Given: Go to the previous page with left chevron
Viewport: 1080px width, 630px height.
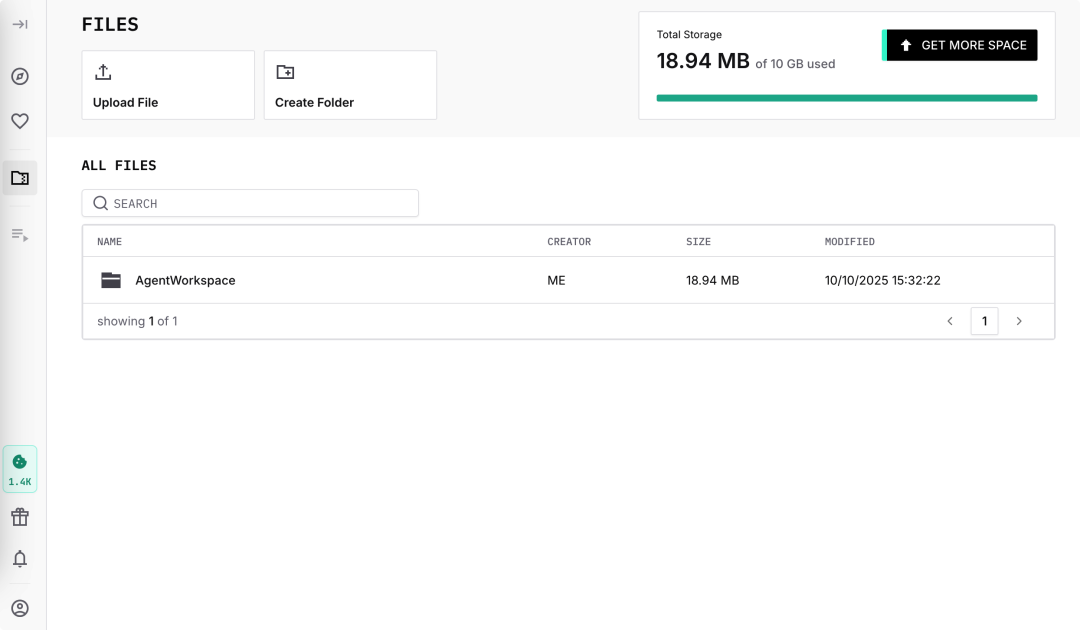Looking at the screenshot, I should pyautogui.click(x=950, y=321).
